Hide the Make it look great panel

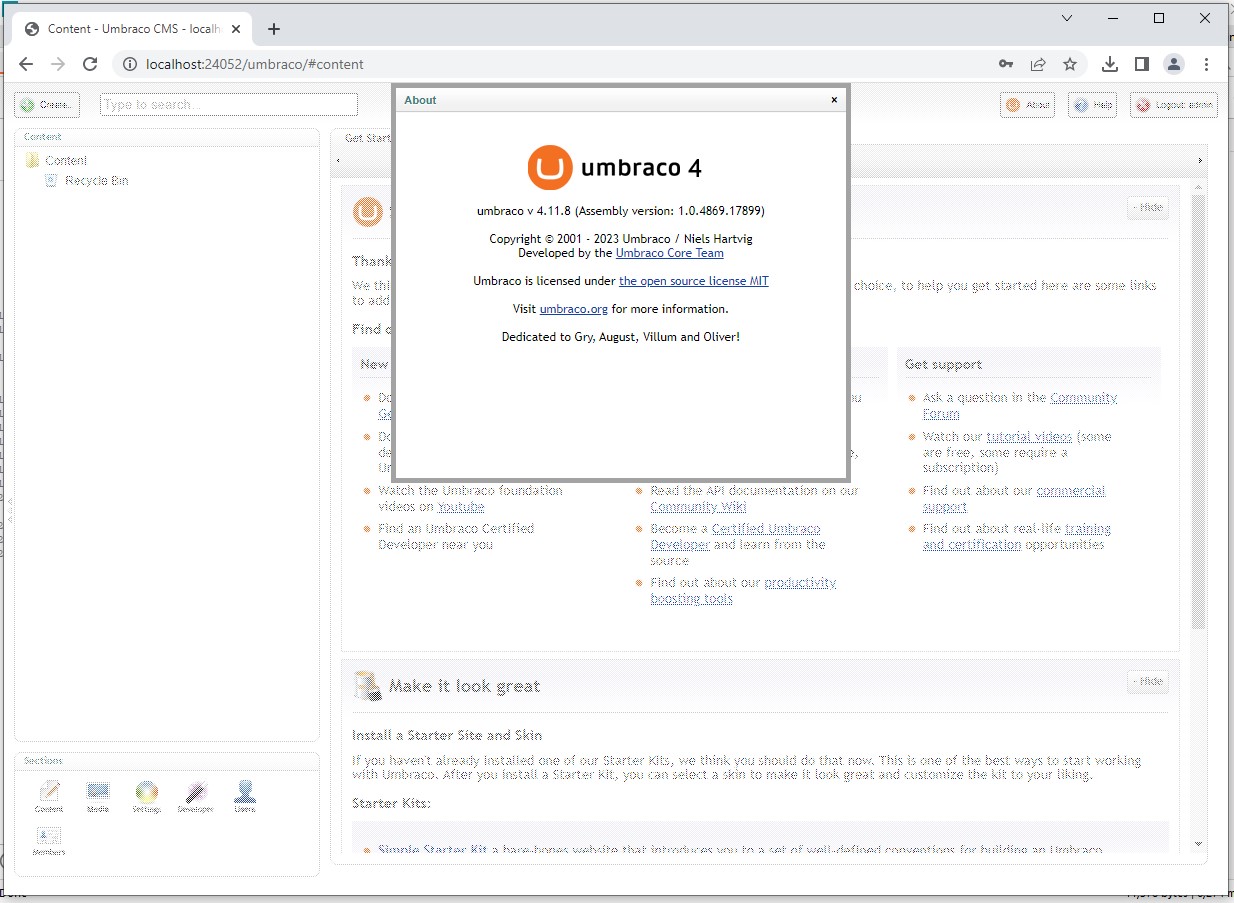(x=1148, y=682)
